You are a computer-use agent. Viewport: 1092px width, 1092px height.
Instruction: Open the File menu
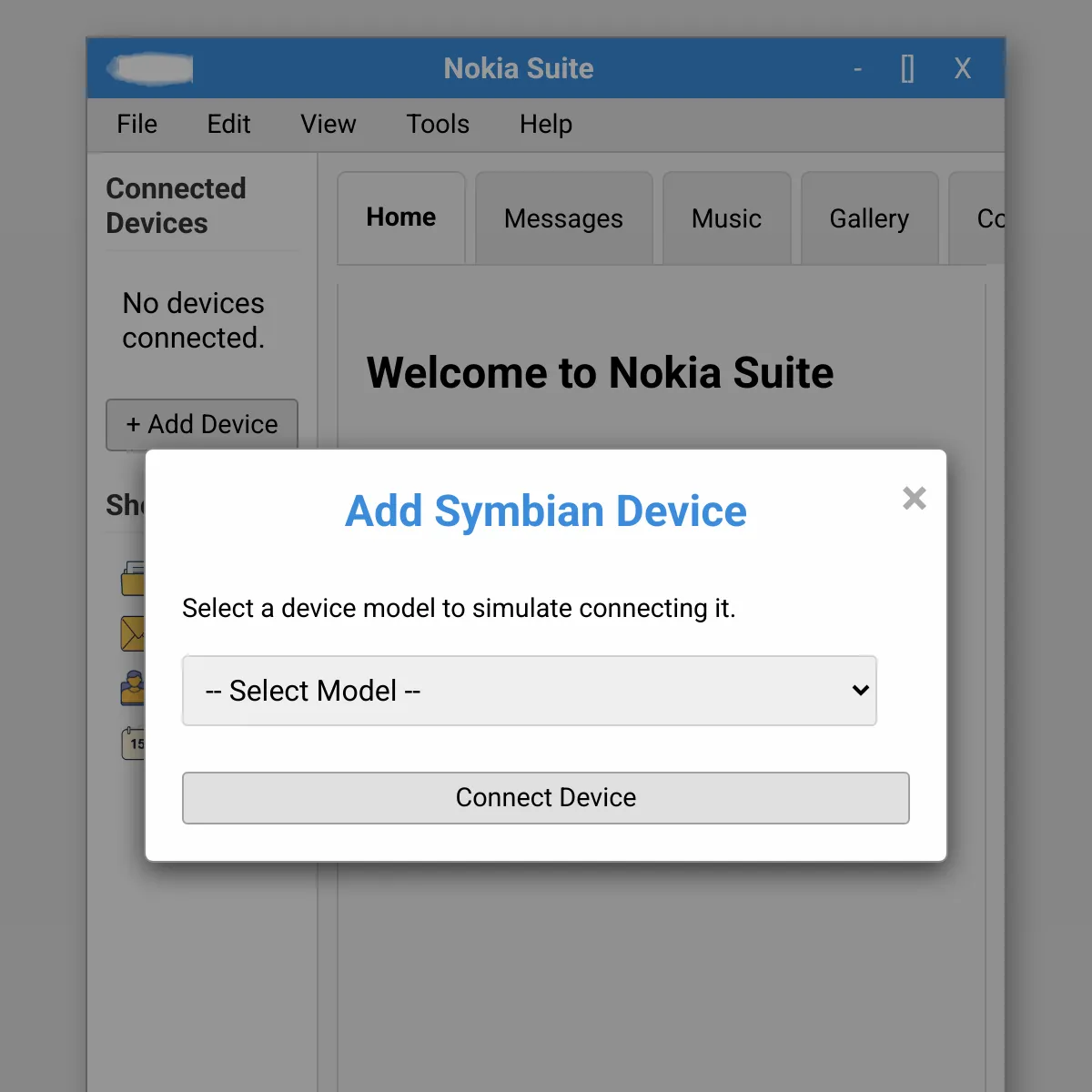coord(137,124)
